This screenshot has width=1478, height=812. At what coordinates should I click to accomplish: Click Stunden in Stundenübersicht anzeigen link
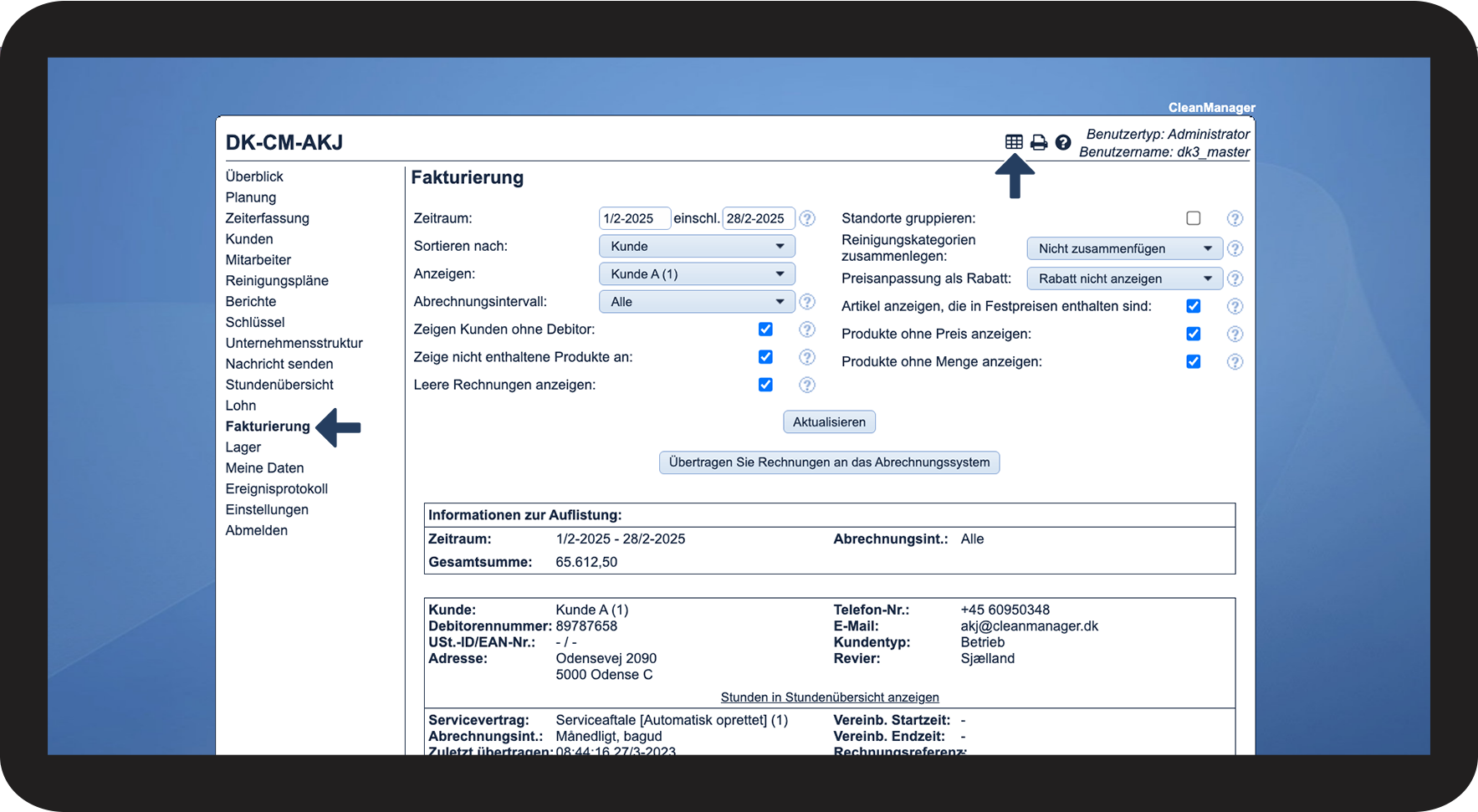coord(830,697)
